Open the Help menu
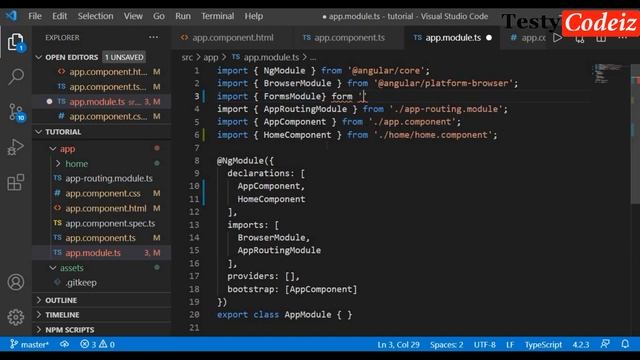 coord(253,16)
